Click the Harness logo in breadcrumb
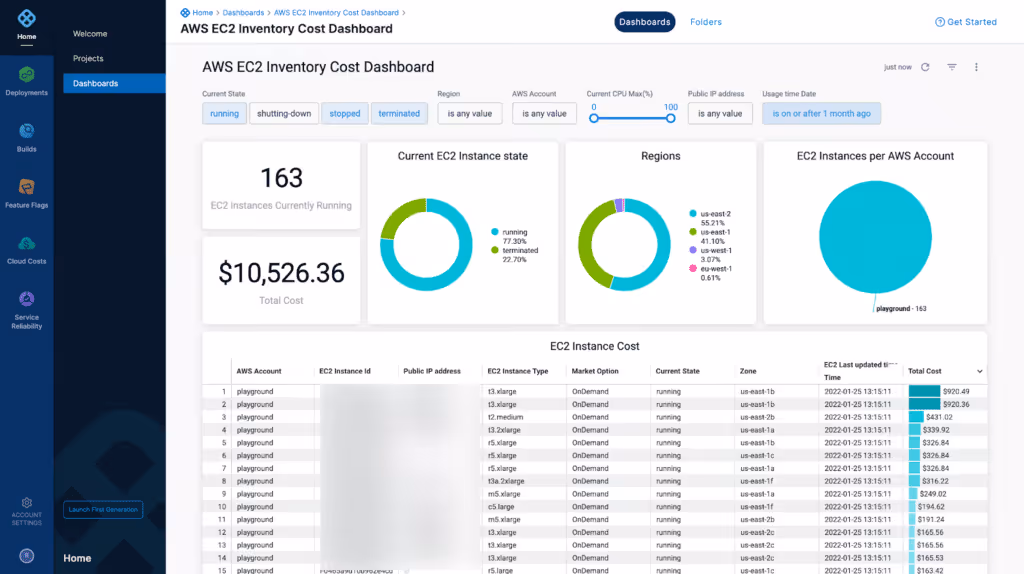The width and height of the screenshot is (1024, 574). point(185,12)
